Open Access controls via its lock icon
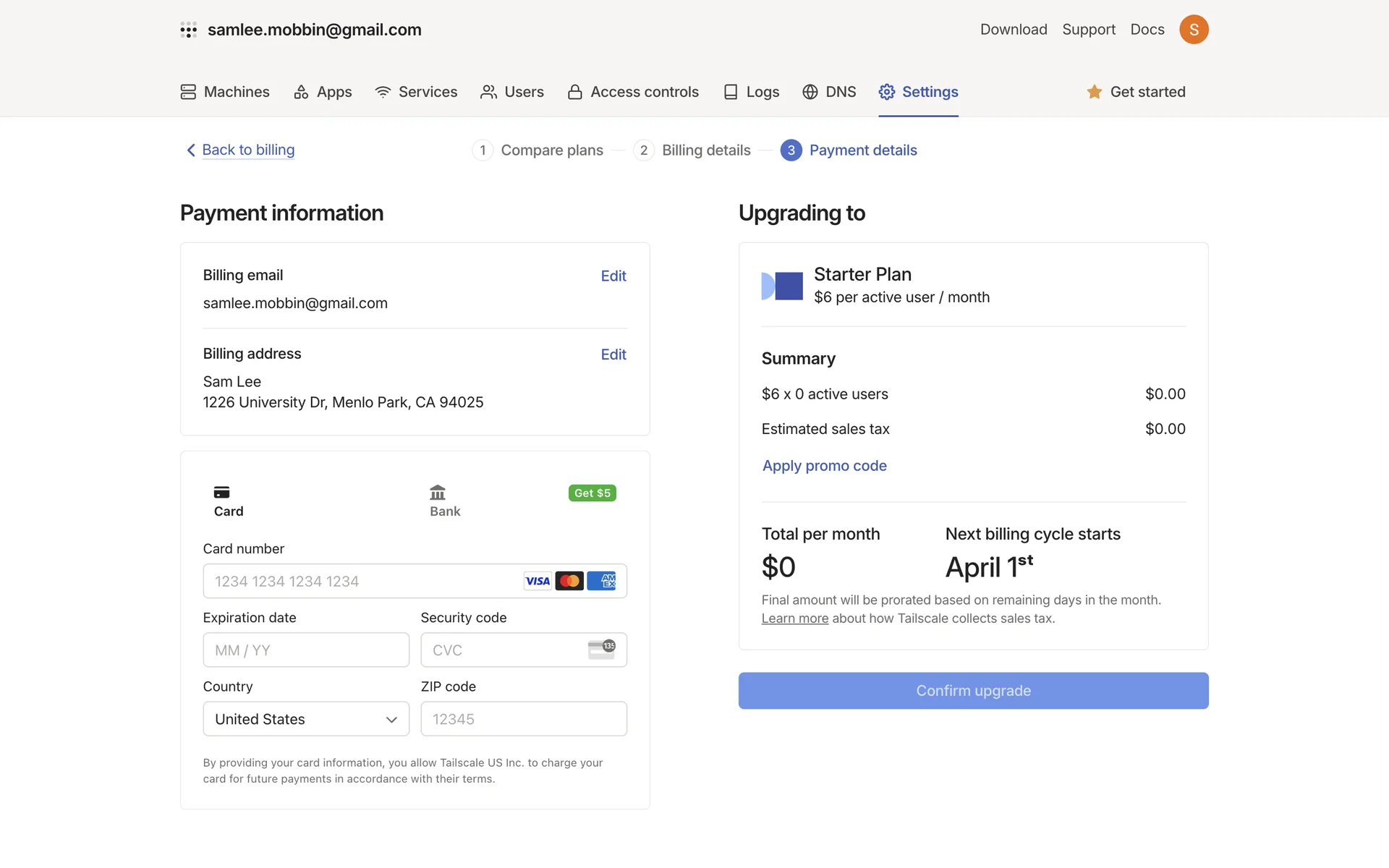Image resolution: width=1389 pixels, height=868 pixels. tap(575, 92)
